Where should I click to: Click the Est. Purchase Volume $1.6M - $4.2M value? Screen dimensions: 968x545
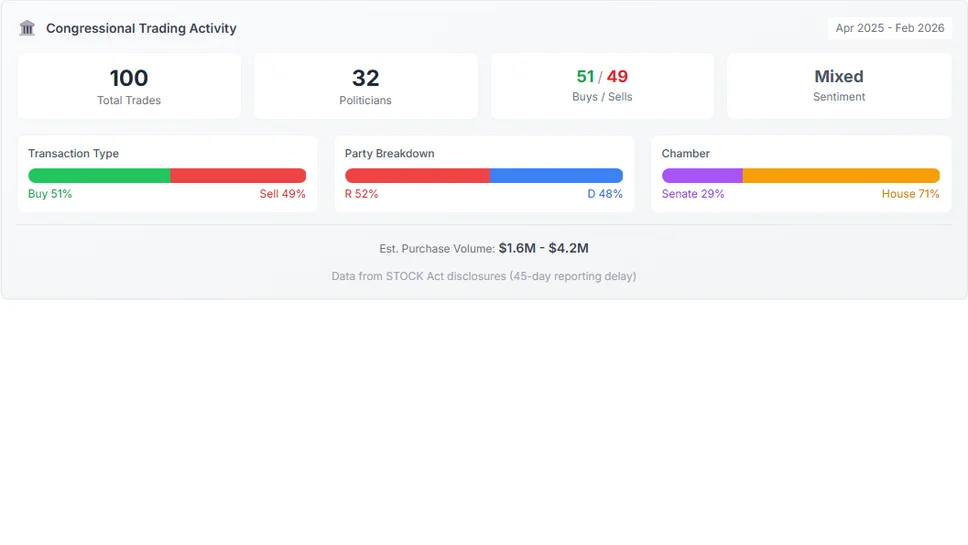[543, 248]
